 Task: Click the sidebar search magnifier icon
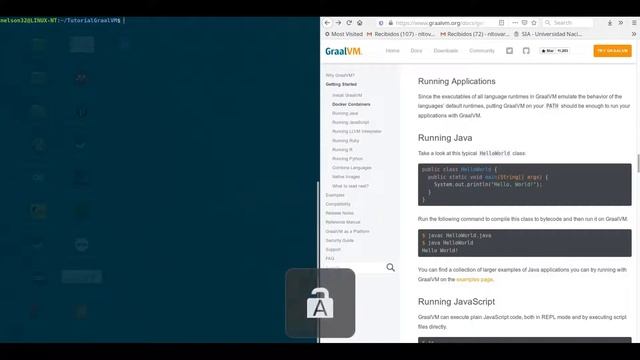click(390, 267)
